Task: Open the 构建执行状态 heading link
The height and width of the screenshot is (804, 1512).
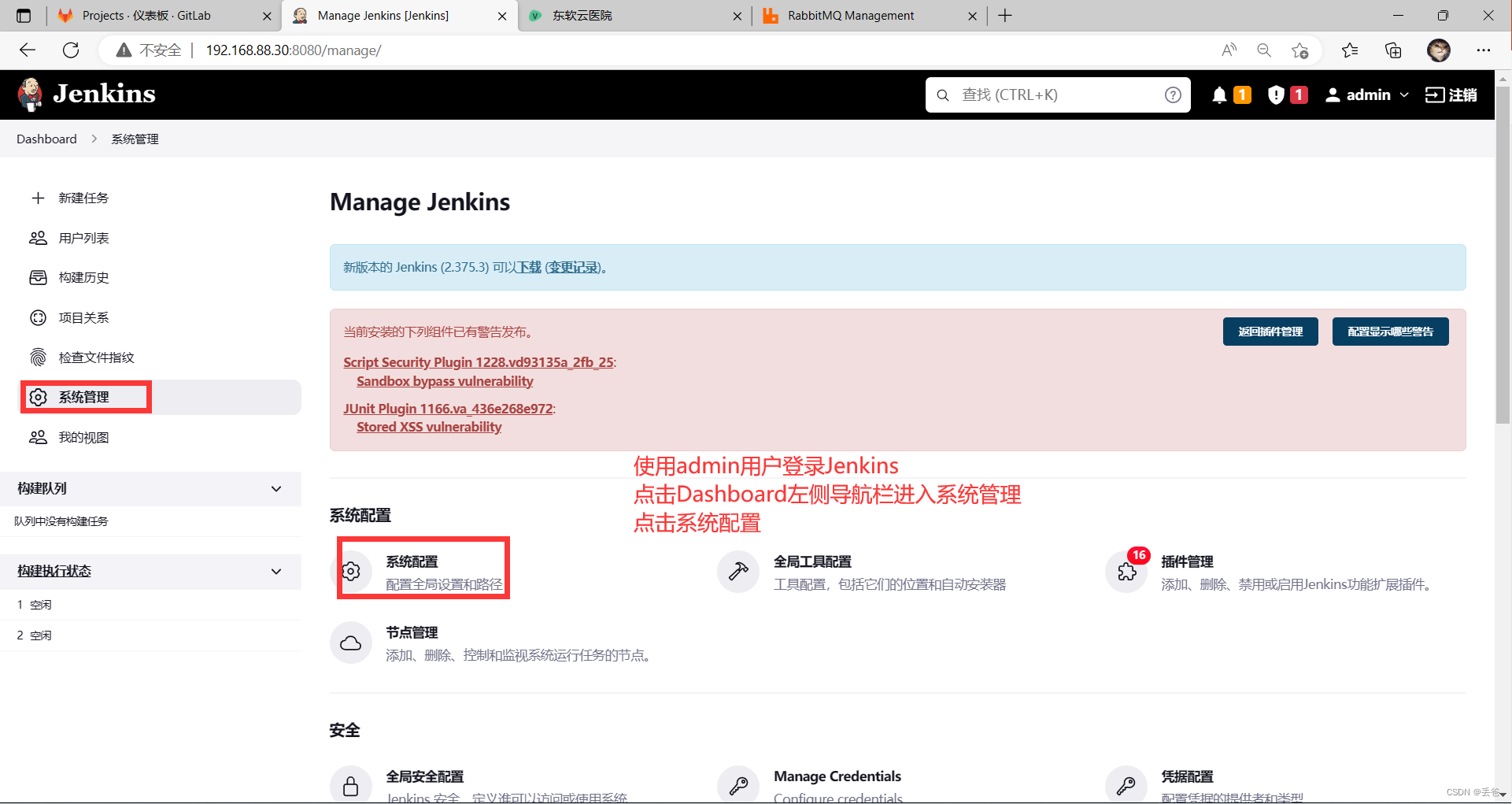Action: [x=54, y=571]
